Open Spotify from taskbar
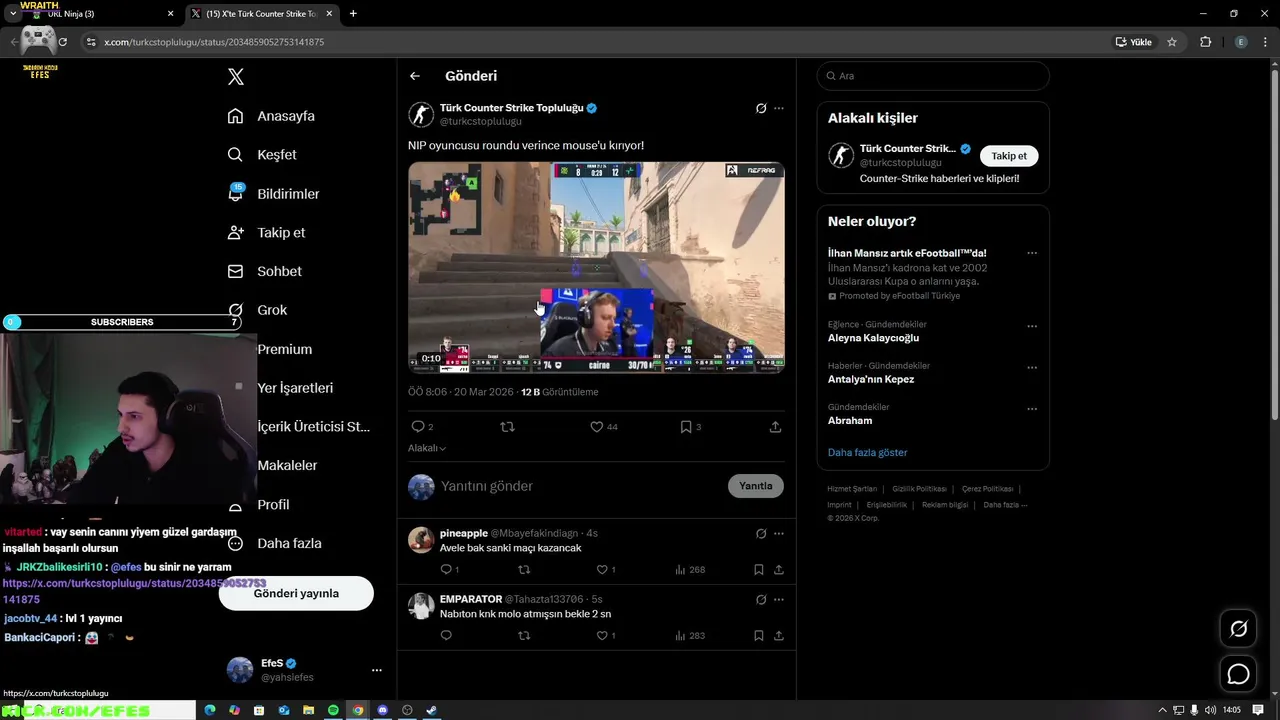The image size is (1280, 720). 333,710
